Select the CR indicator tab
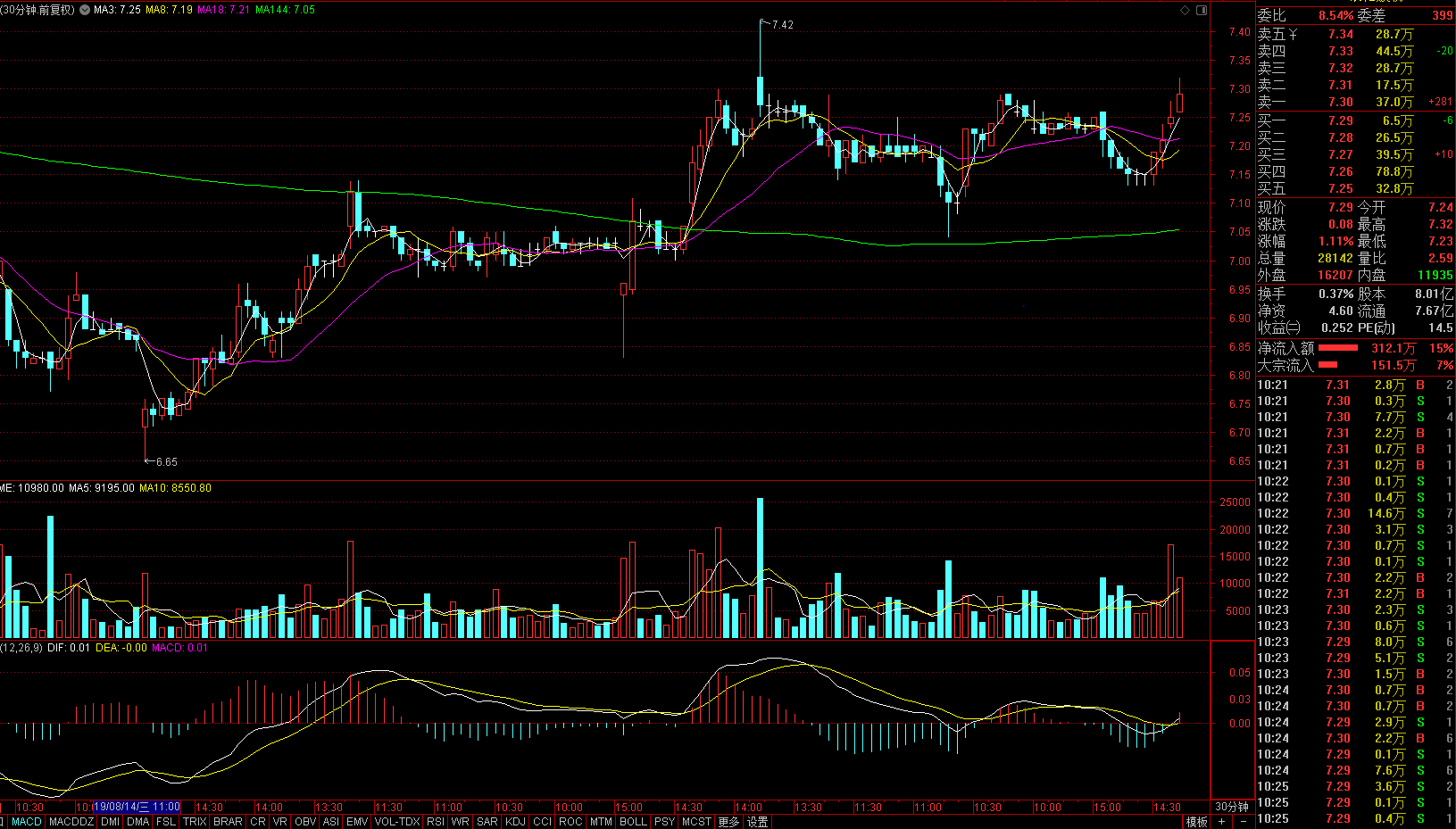 point(258,821)
